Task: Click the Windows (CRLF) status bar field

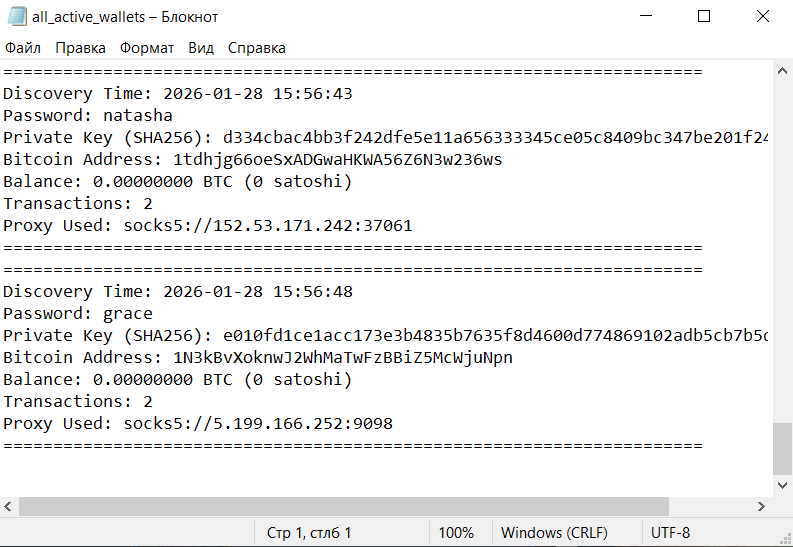Action: (x=553, y=533)
